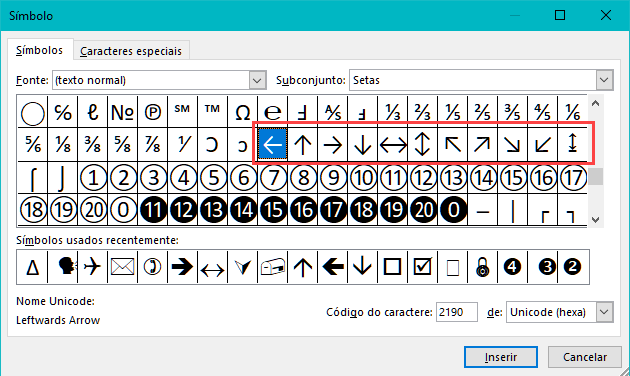630x376 pixels.
Task: Select the seven eighths fraction symbol
Action: point(153,145)
